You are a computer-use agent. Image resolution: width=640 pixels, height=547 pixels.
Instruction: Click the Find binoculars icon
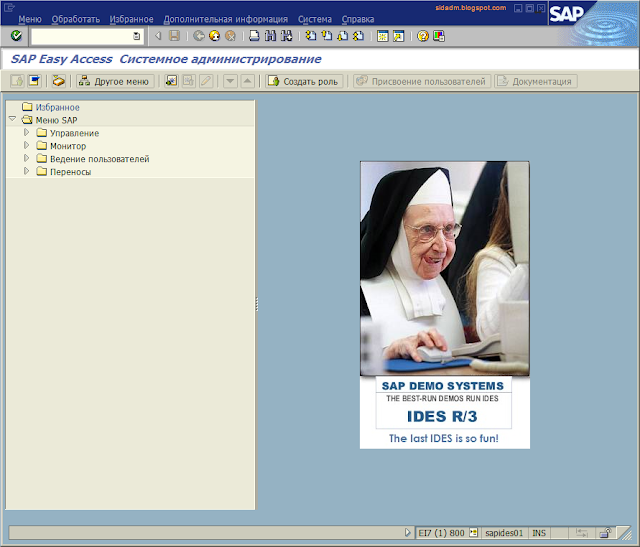pyautogui.click(x=270, y=36)
